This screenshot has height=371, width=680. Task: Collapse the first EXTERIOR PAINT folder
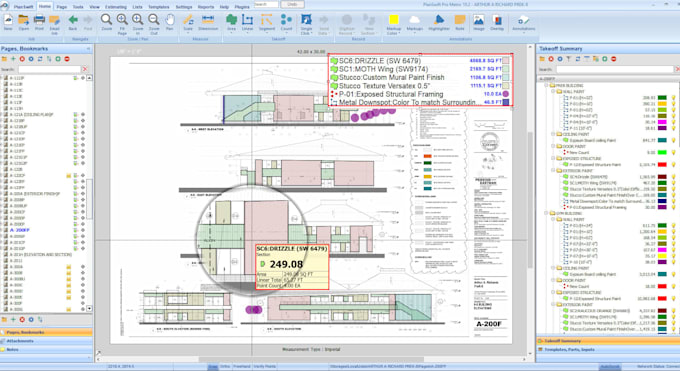[x=553, y=171]
